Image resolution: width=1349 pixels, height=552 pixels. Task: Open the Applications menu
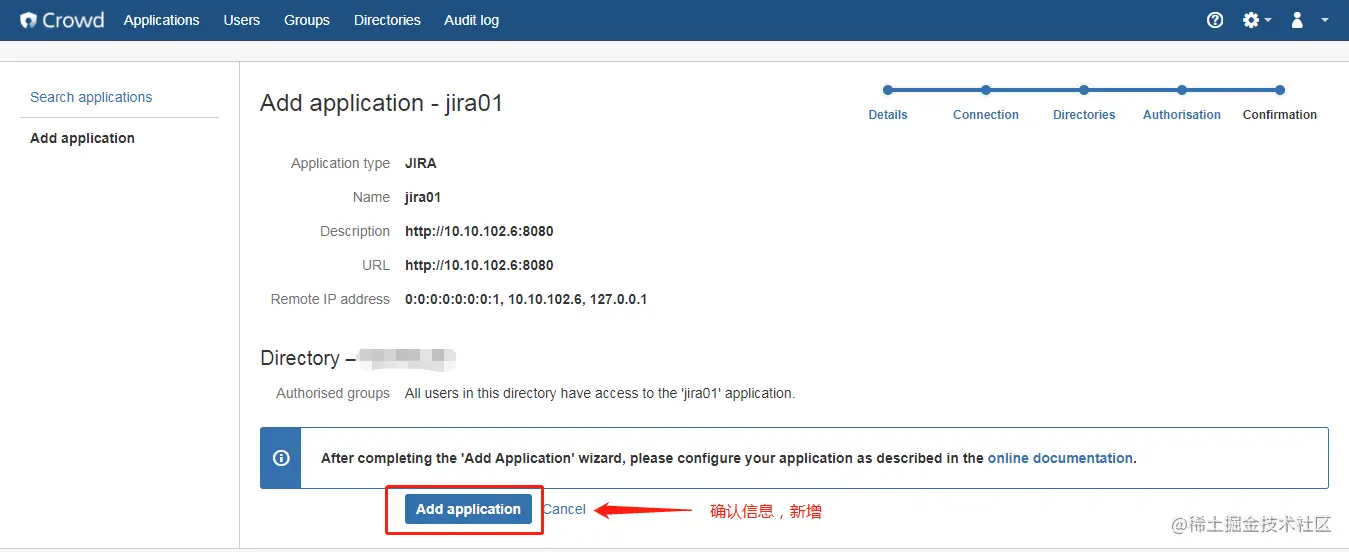pos(162,20)
